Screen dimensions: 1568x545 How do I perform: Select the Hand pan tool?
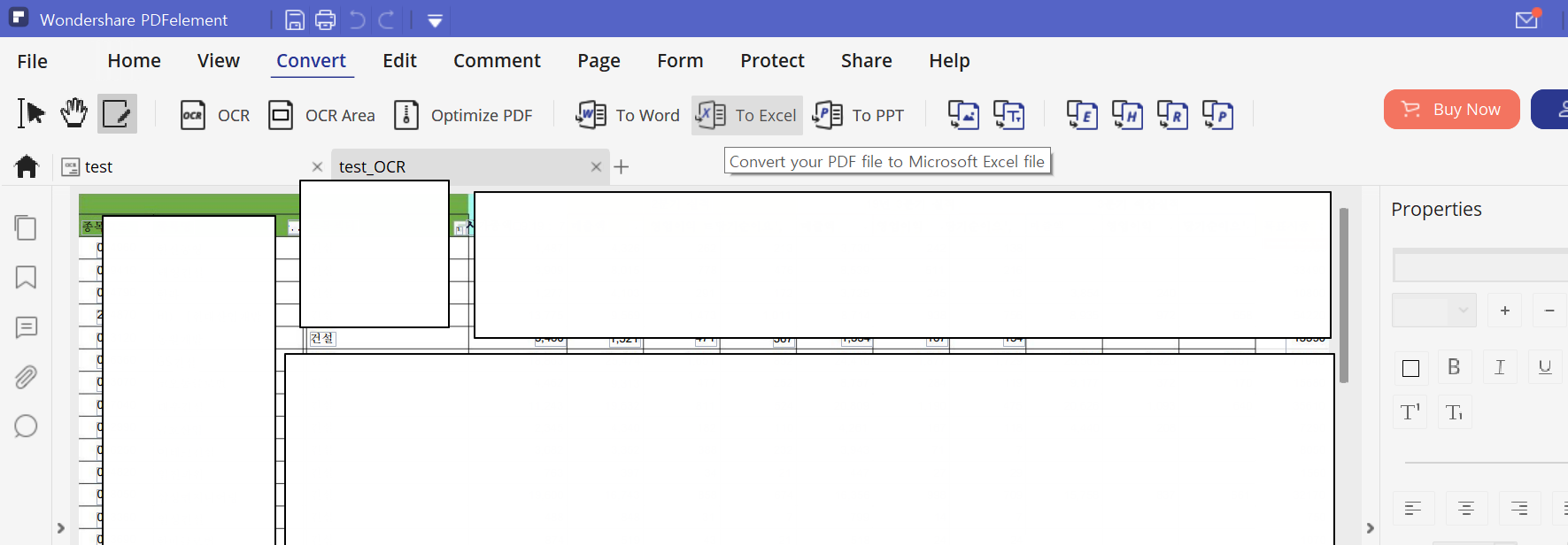[74, 113]
